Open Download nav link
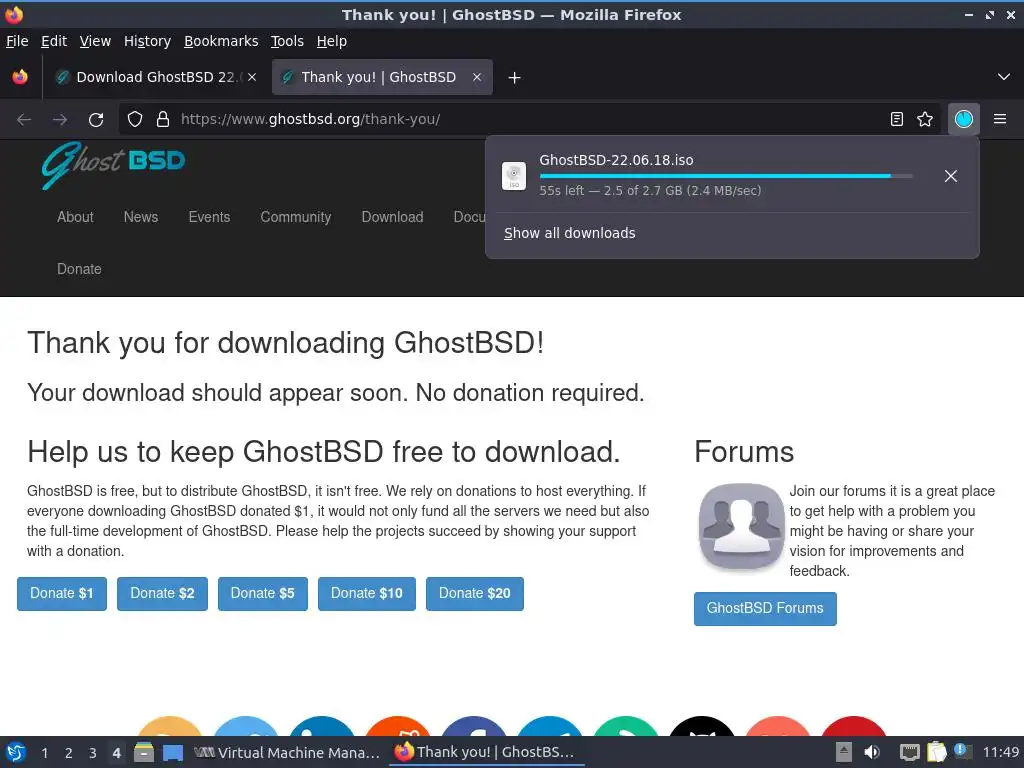 (x=392, y=217)
